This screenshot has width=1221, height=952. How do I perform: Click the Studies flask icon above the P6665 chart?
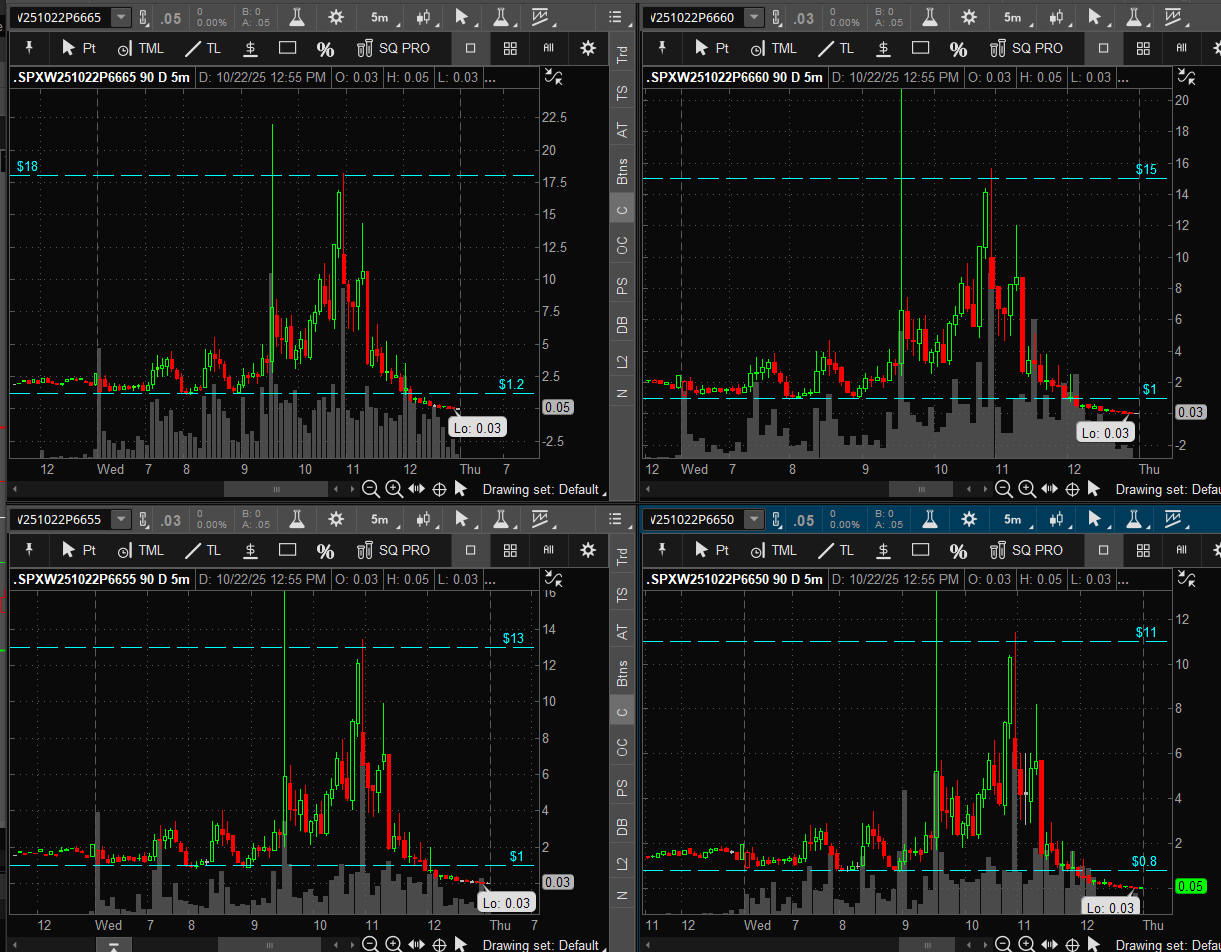(x=296, y=17)
